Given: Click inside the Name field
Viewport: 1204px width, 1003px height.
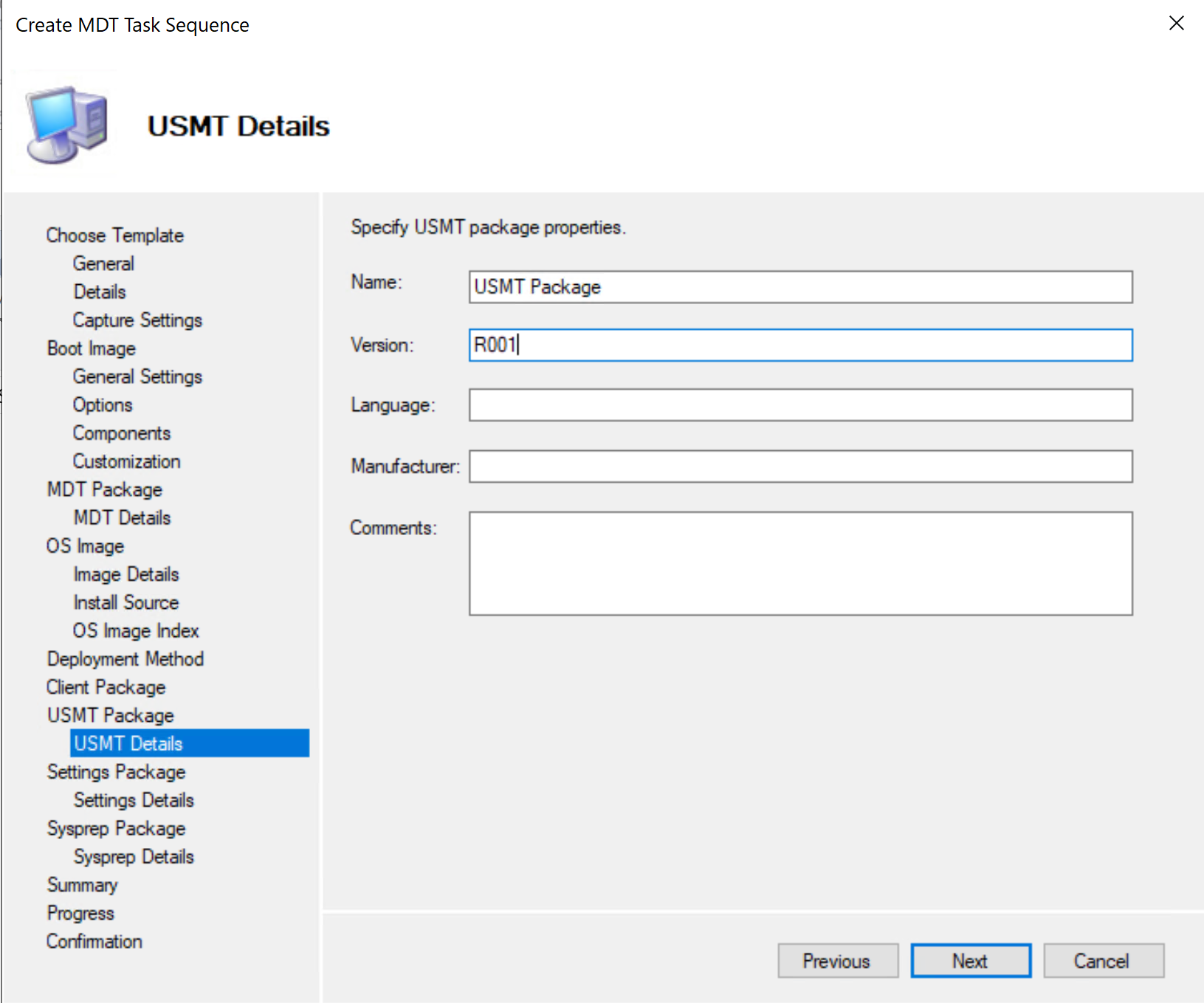Looking at the screenshot, I should 800,287.
